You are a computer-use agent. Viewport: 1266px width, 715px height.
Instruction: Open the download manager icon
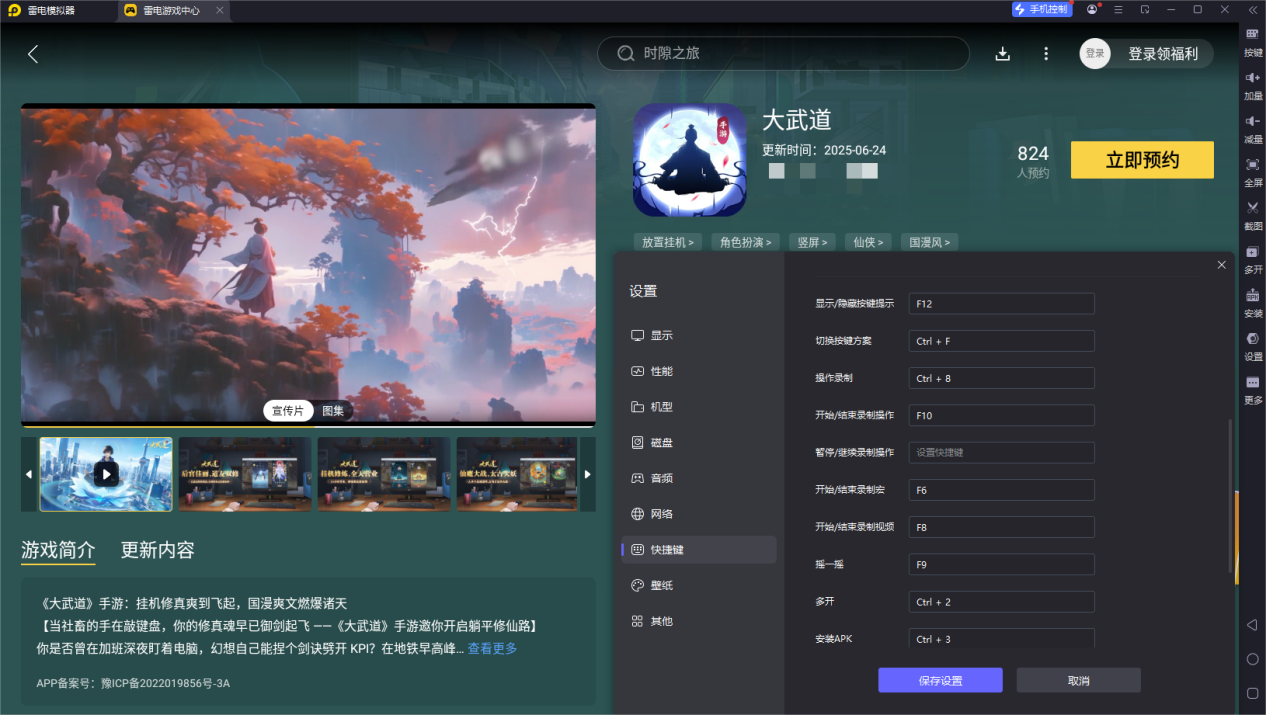(1003, 54)
